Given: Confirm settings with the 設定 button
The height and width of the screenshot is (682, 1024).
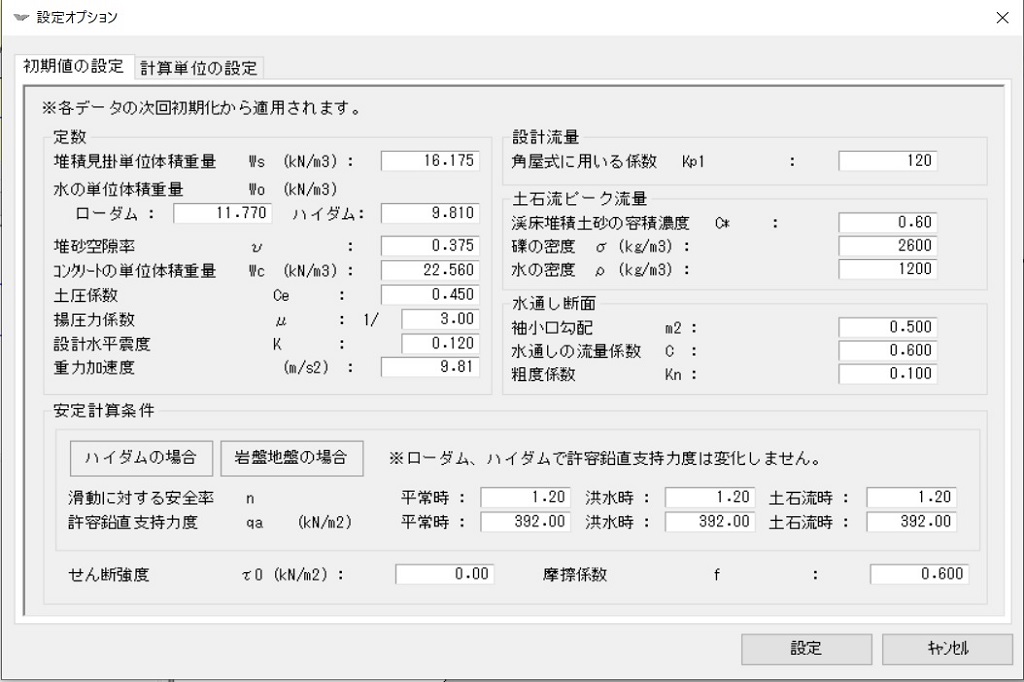Looking at the screenshot, I should pyautogui.click(x=806, y=648).
